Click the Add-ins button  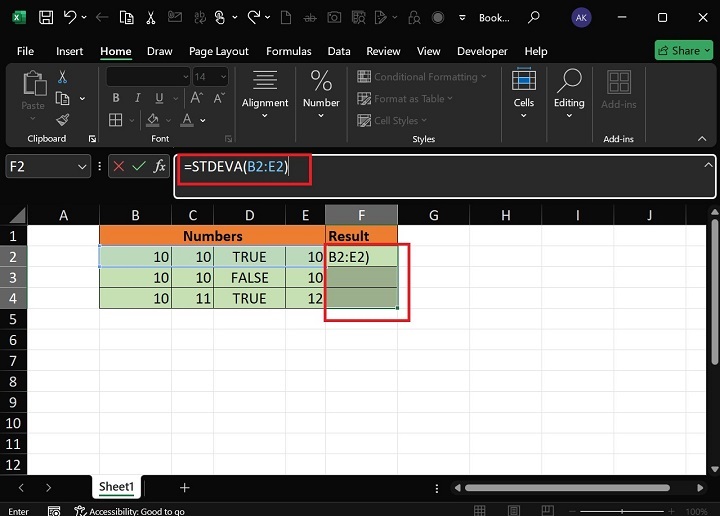(x=619, y=90)
